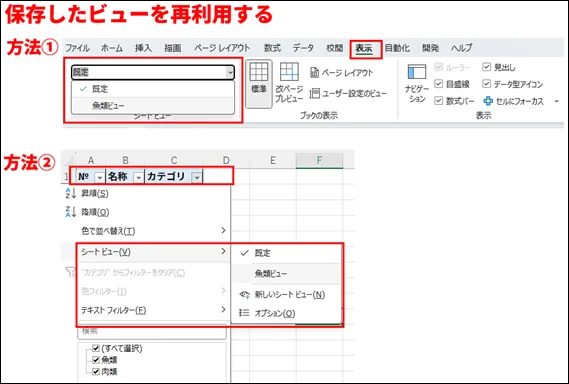Open the 名称 column filter dropdown
This screenshot has height=384, width=569.
138,177
